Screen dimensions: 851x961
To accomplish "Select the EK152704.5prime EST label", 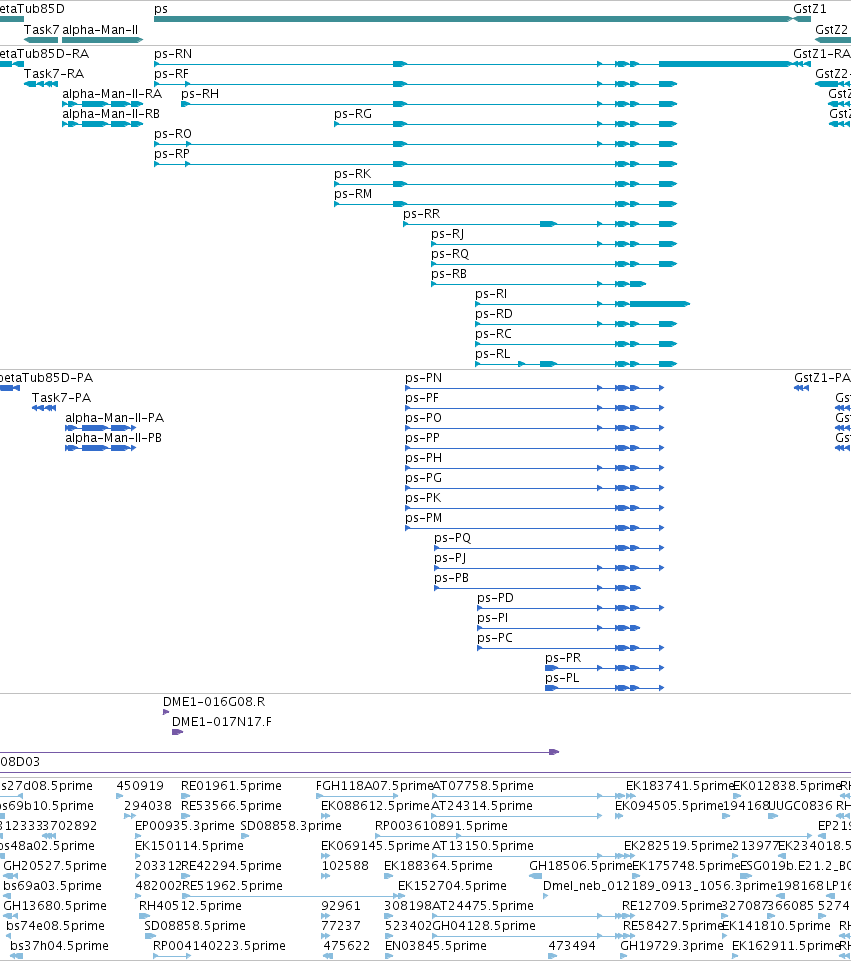I will [452, 886].
